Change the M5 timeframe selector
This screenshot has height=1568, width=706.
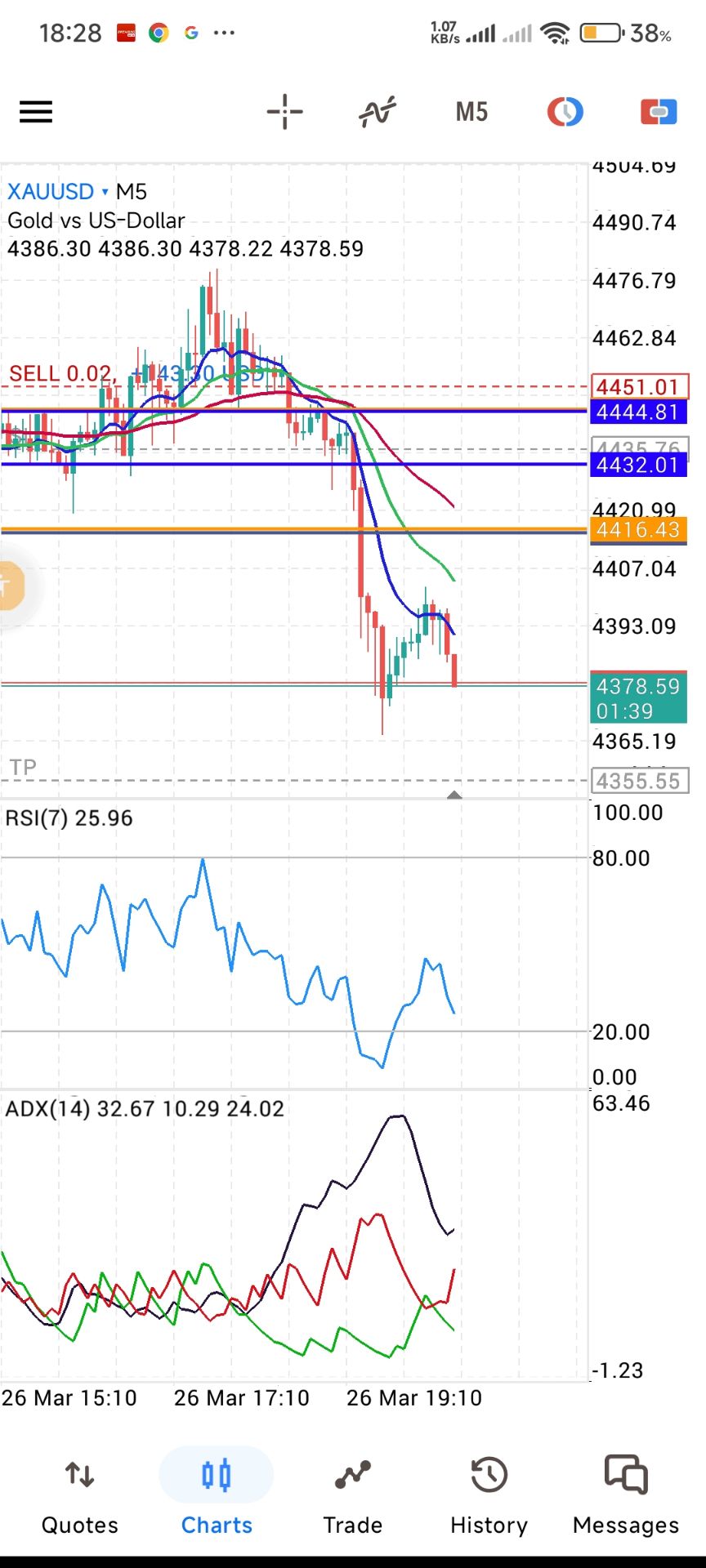pos(471,112)
